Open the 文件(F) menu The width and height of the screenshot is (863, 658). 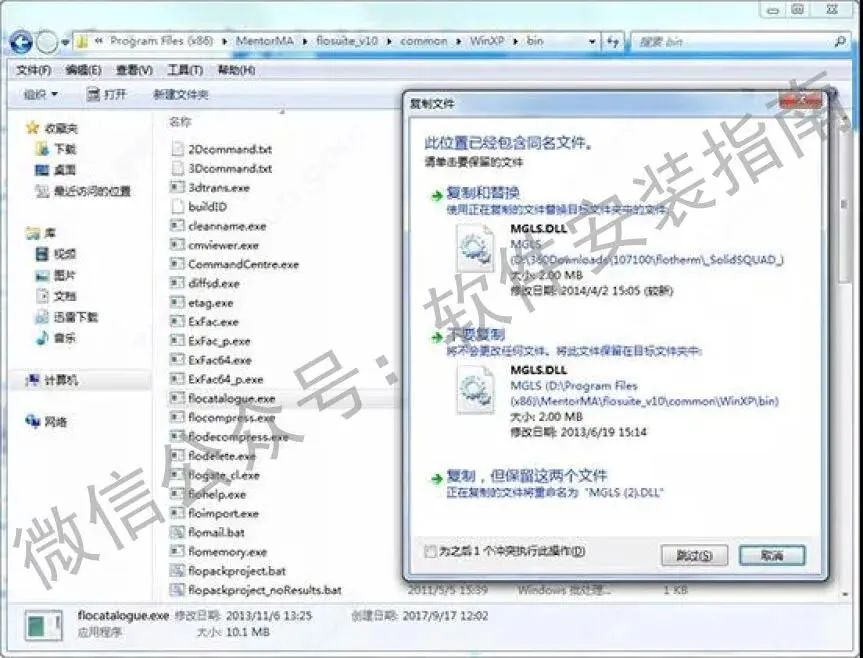(34, 70)
